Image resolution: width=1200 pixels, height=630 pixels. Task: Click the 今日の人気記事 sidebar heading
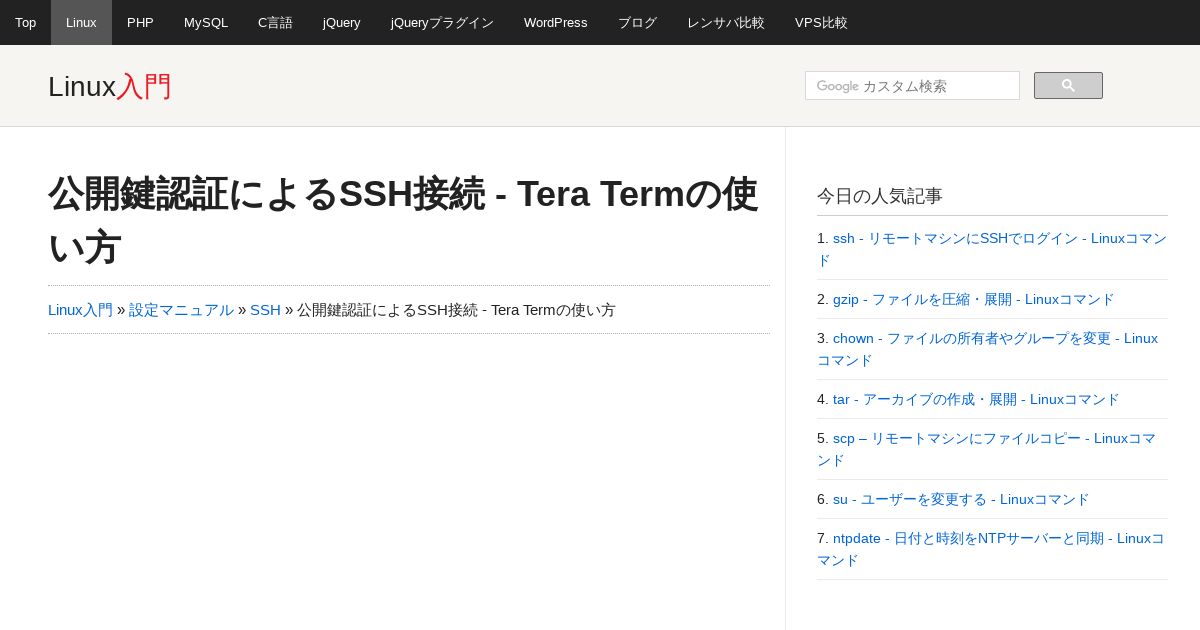pyautogui.click(x=880, y=196)
